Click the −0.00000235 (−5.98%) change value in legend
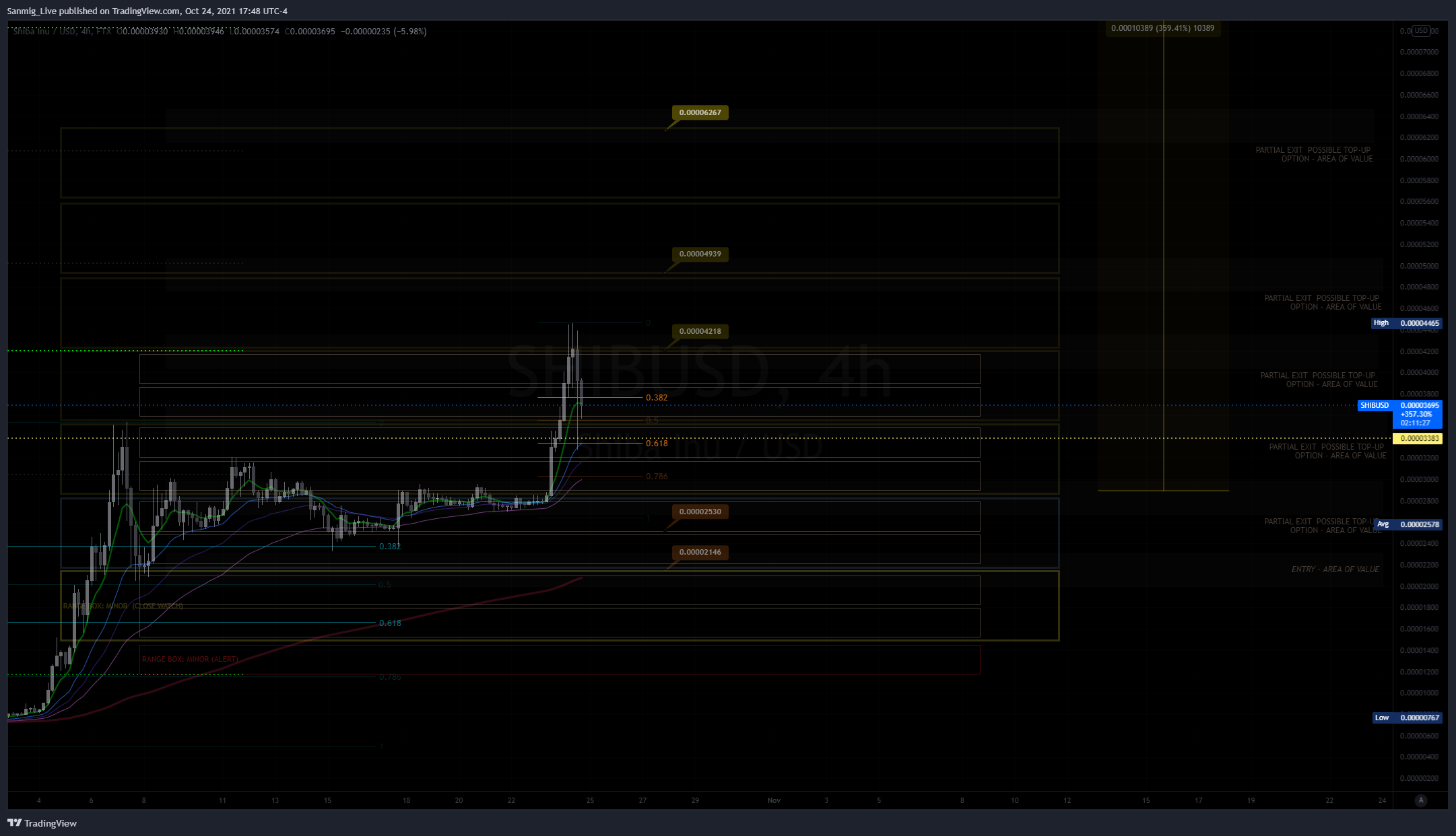This screenshot has width=1456, height=836. click(x=383, y=31)
